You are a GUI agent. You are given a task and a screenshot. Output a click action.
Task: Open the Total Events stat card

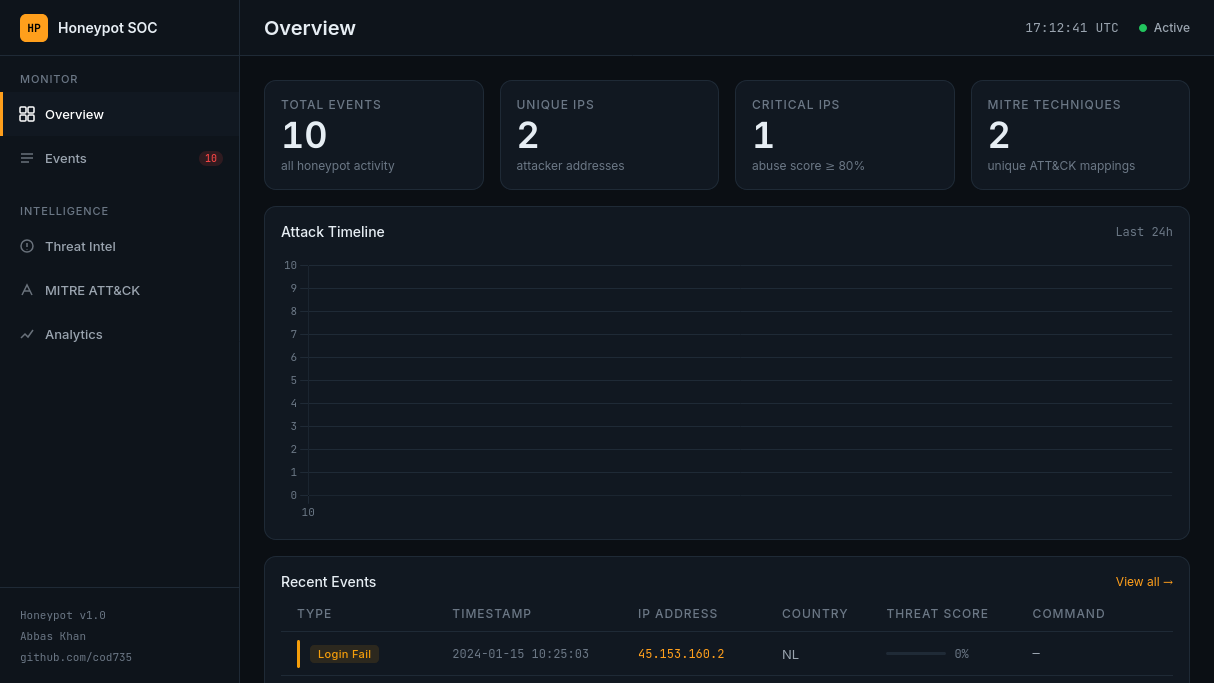pyautogui.click(x=373, y=135)
